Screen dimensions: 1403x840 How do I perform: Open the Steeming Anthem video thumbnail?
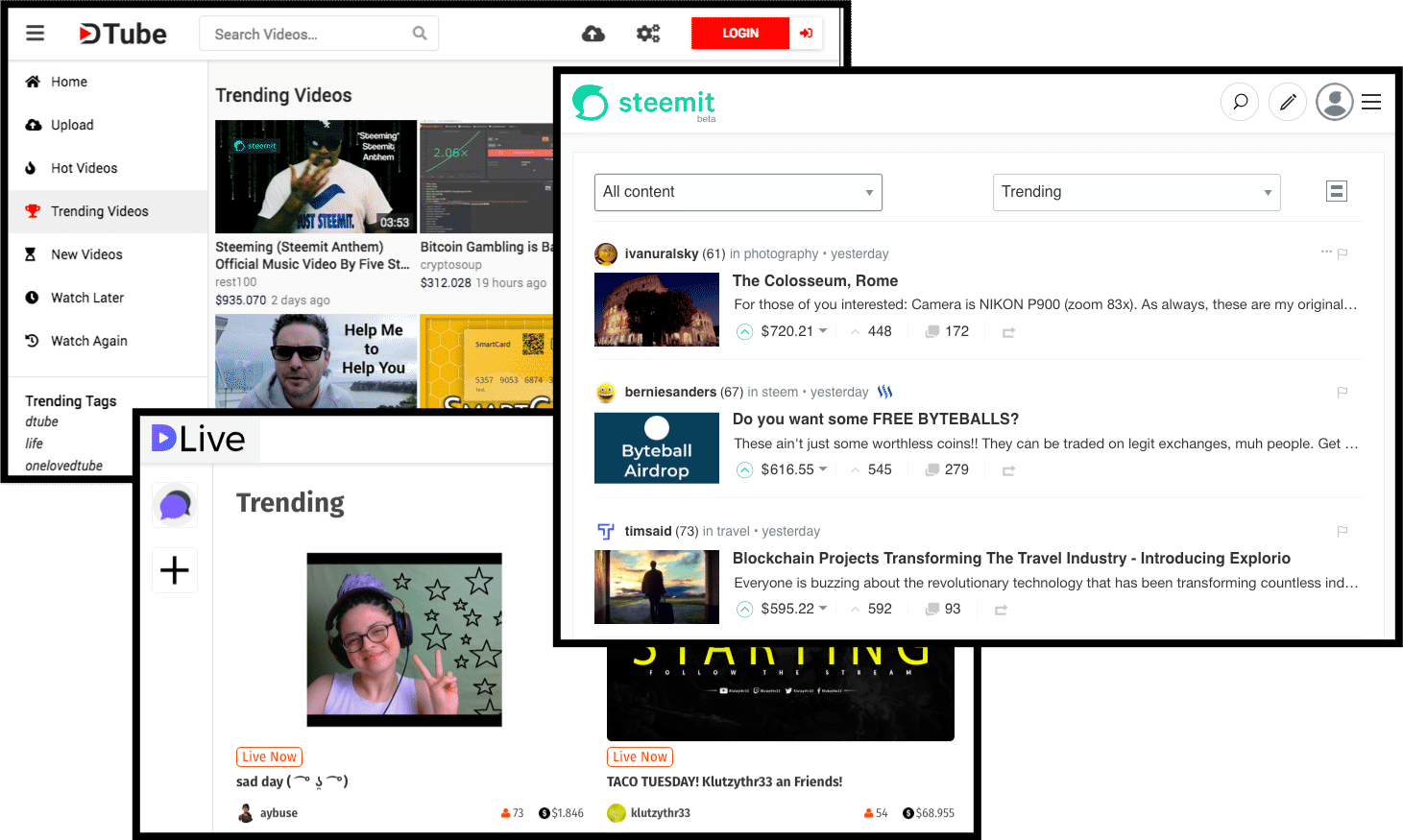[x=316, y=177]
